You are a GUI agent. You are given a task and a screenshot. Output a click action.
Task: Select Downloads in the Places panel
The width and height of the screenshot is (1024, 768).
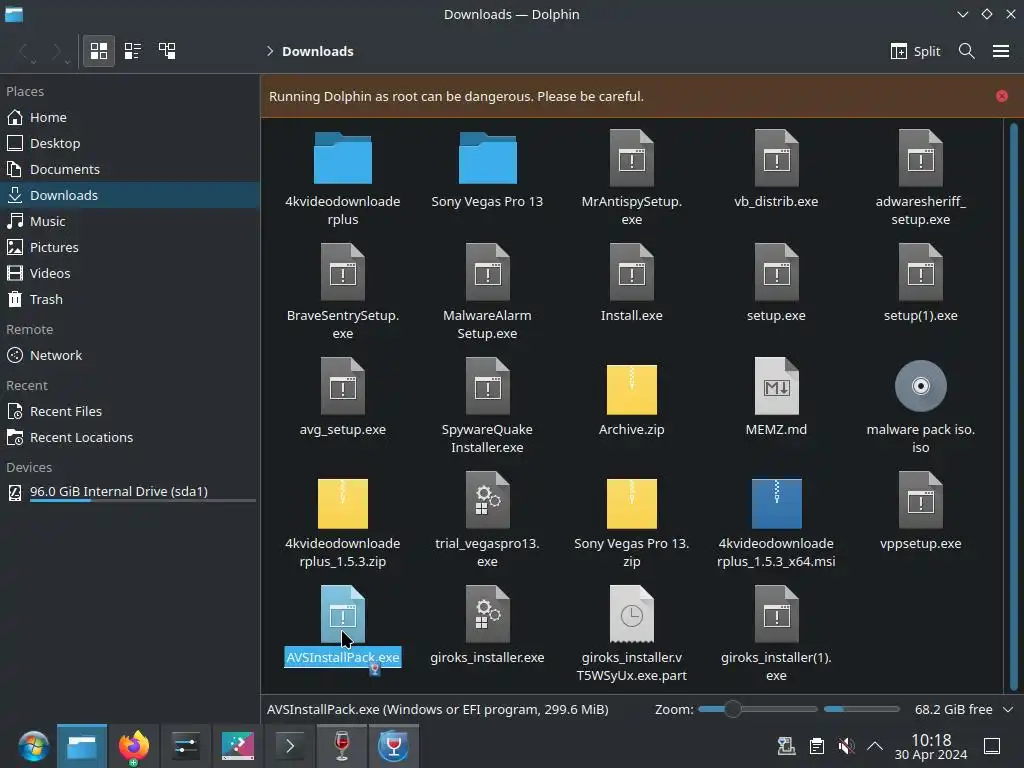(129, 195)
